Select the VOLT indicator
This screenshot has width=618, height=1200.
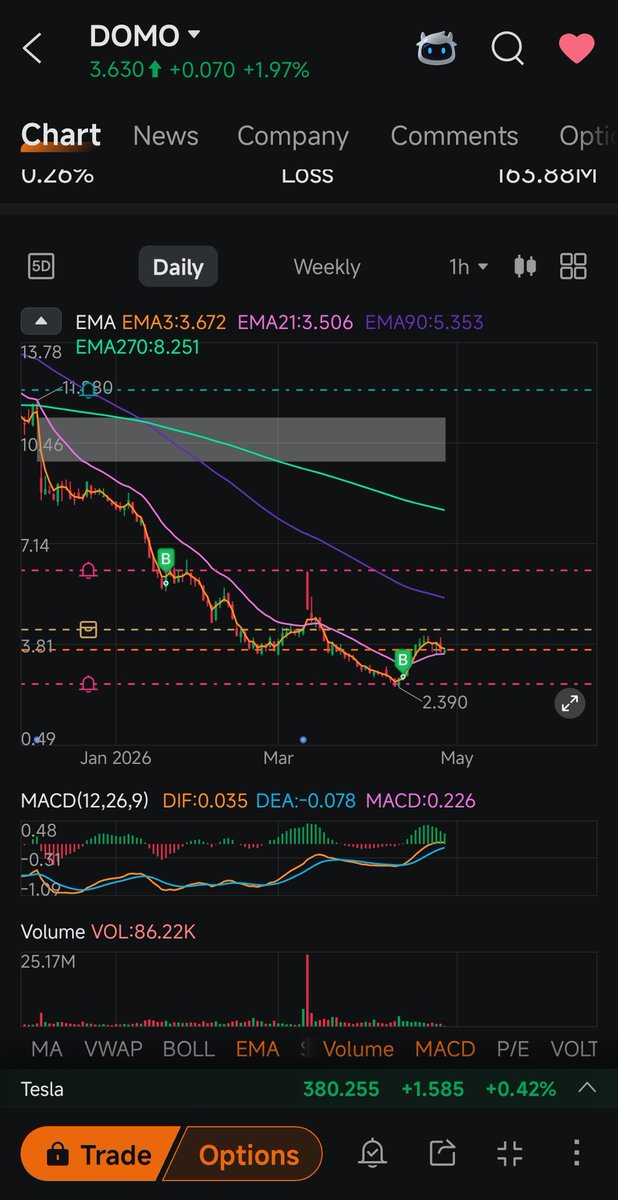574,1048
